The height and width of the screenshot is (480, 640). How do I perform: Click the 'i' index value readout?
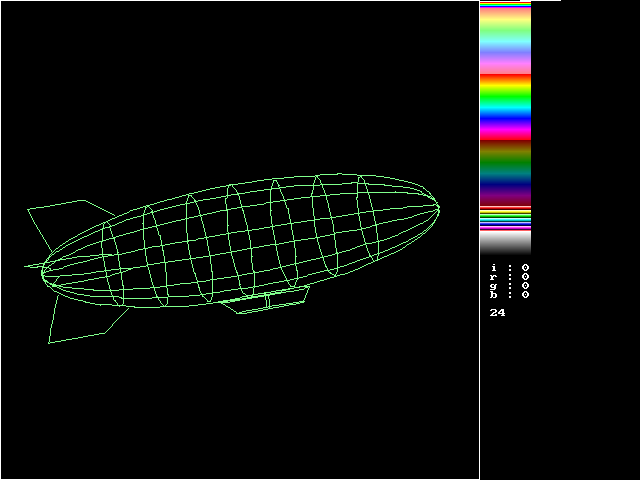click(x=525, y=267)
